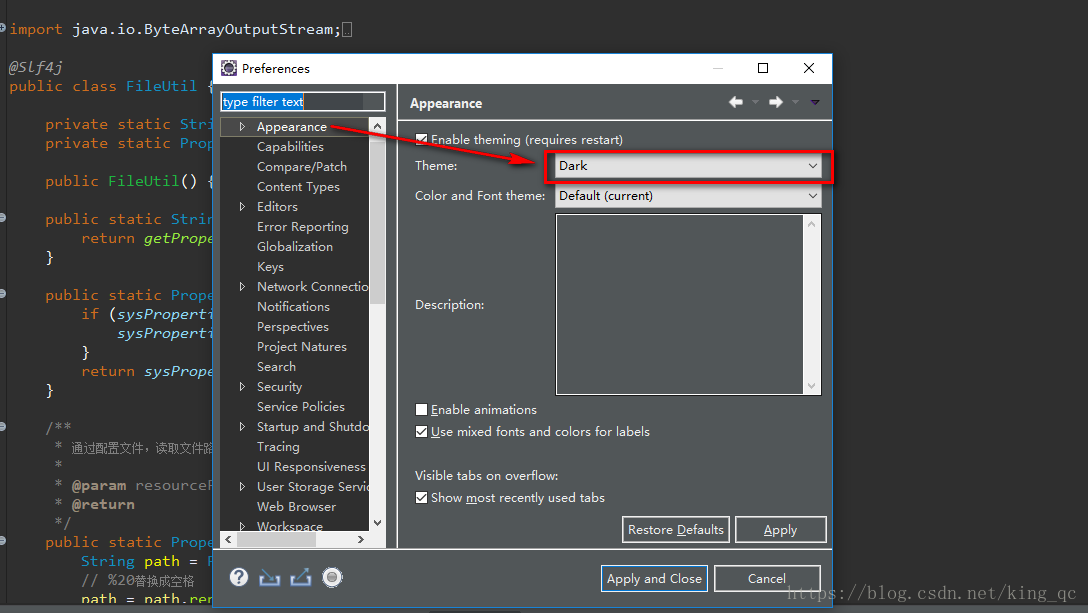Select Compare/Patch in the tree

tap(302, 167)
